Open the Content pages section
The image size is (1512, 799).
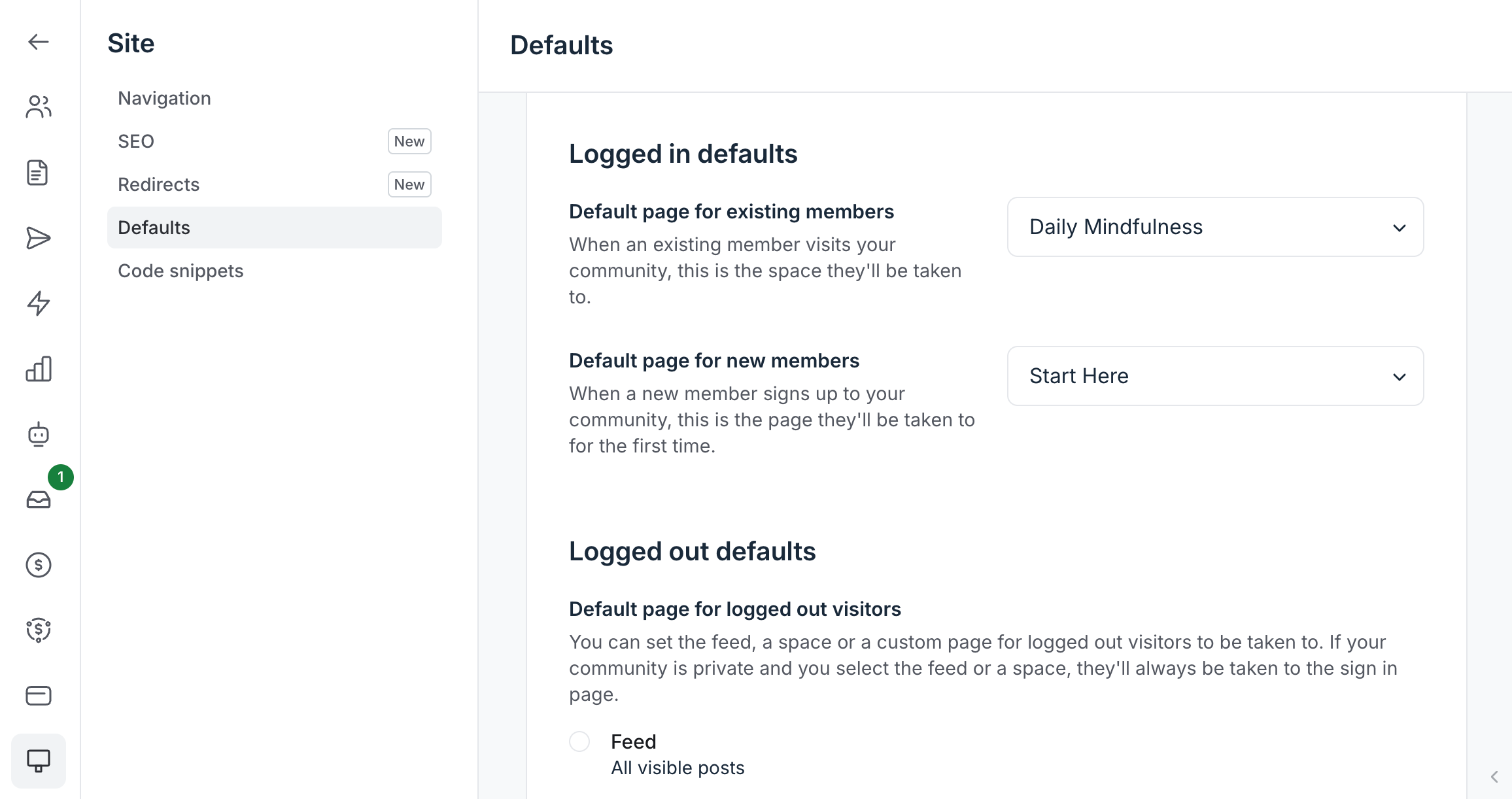pyautogui.click(x=38, y=173)
